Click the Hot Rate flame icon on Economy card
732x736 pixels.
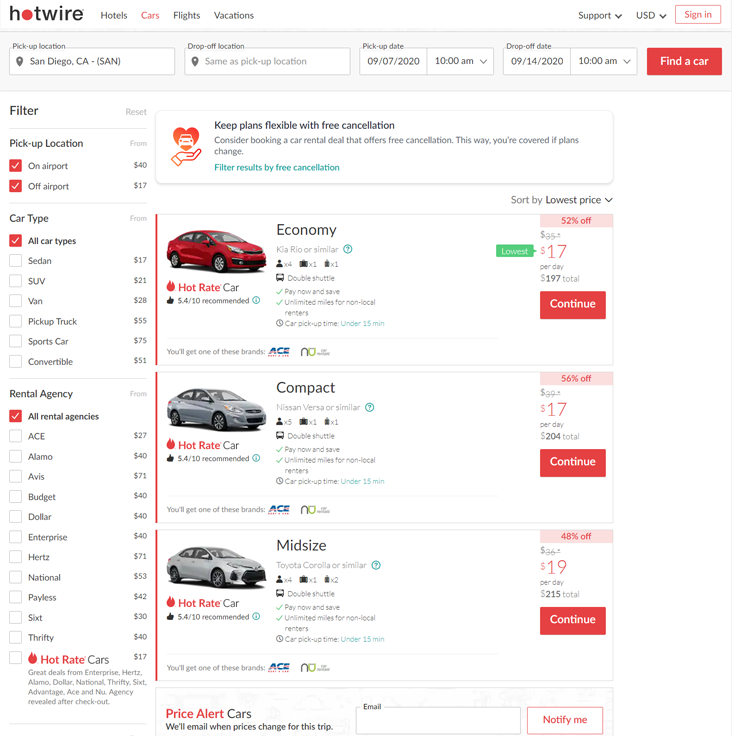171,286
